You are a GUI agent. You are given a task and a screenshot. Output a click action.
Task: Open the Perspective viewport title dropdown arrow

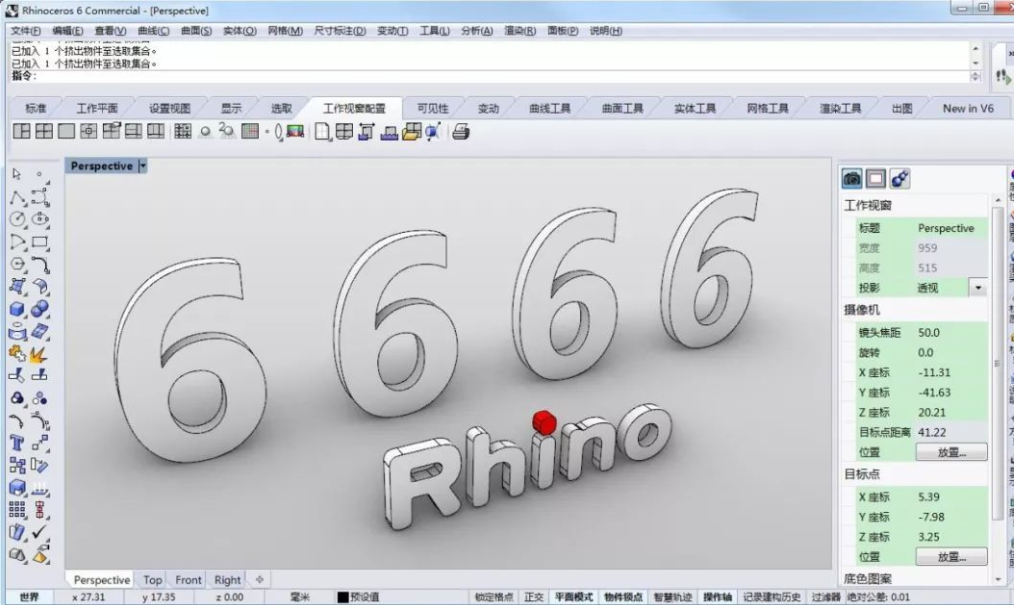[x=143, y=166]
